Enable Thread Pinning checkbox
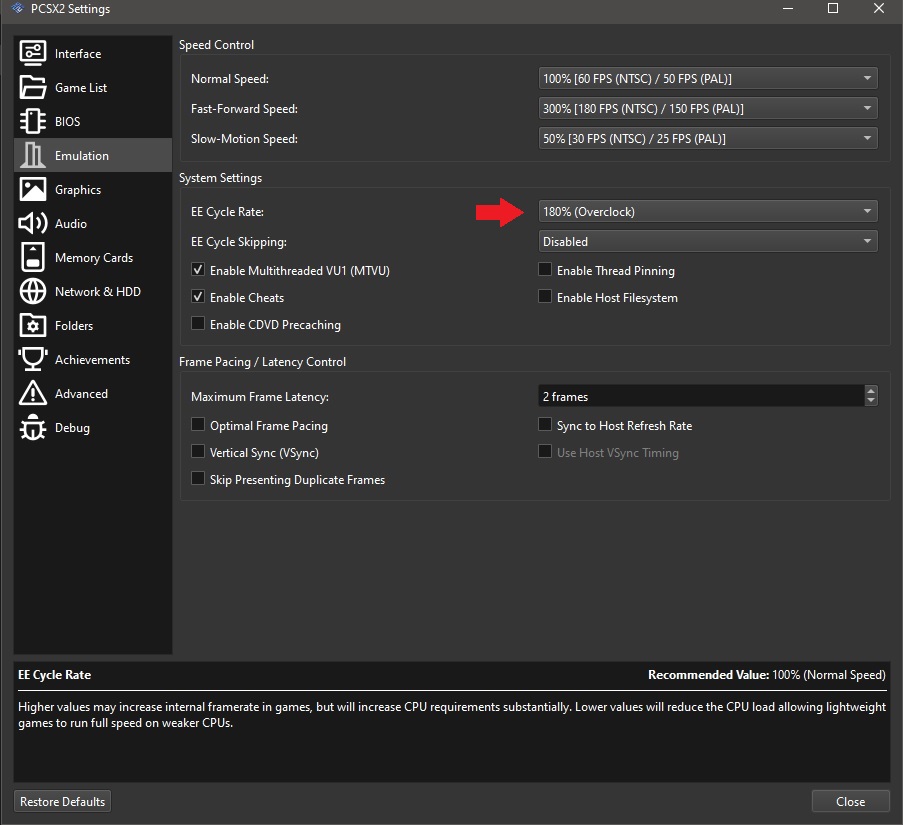 [545, 269]
